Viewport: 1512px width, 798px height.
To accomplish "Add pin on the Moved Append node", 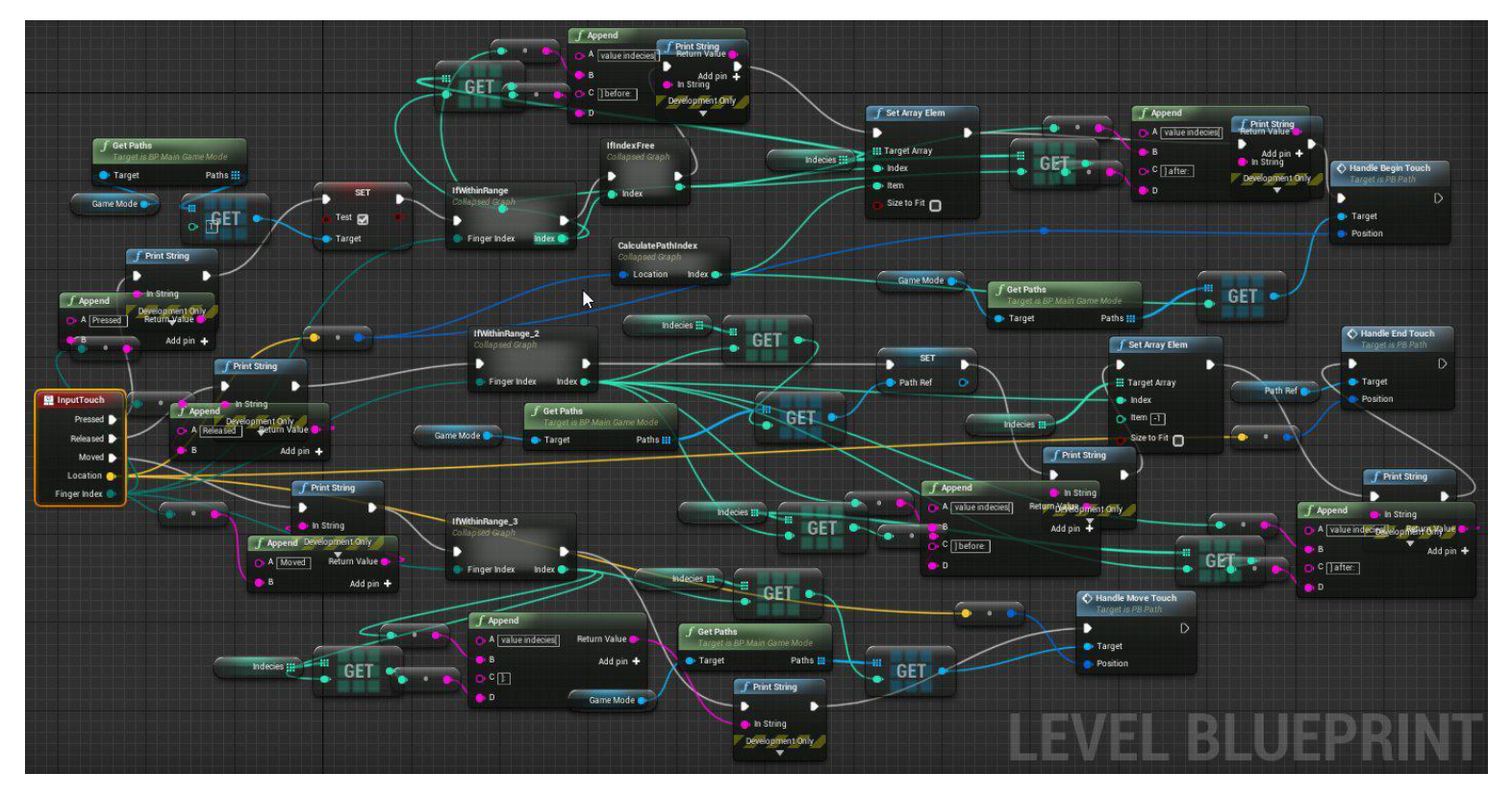I will click(387, 584).
